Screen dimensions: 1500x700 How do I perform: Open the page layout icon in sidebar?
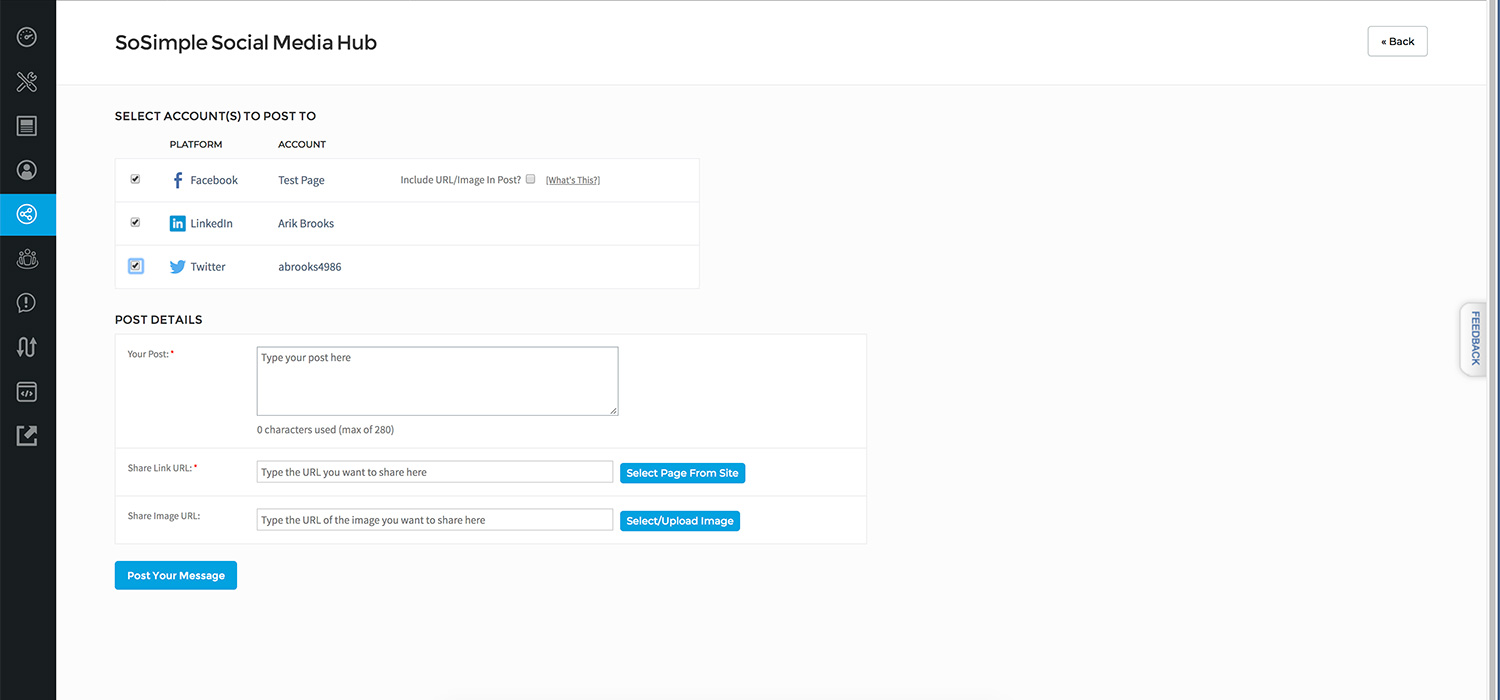(27, 126)
